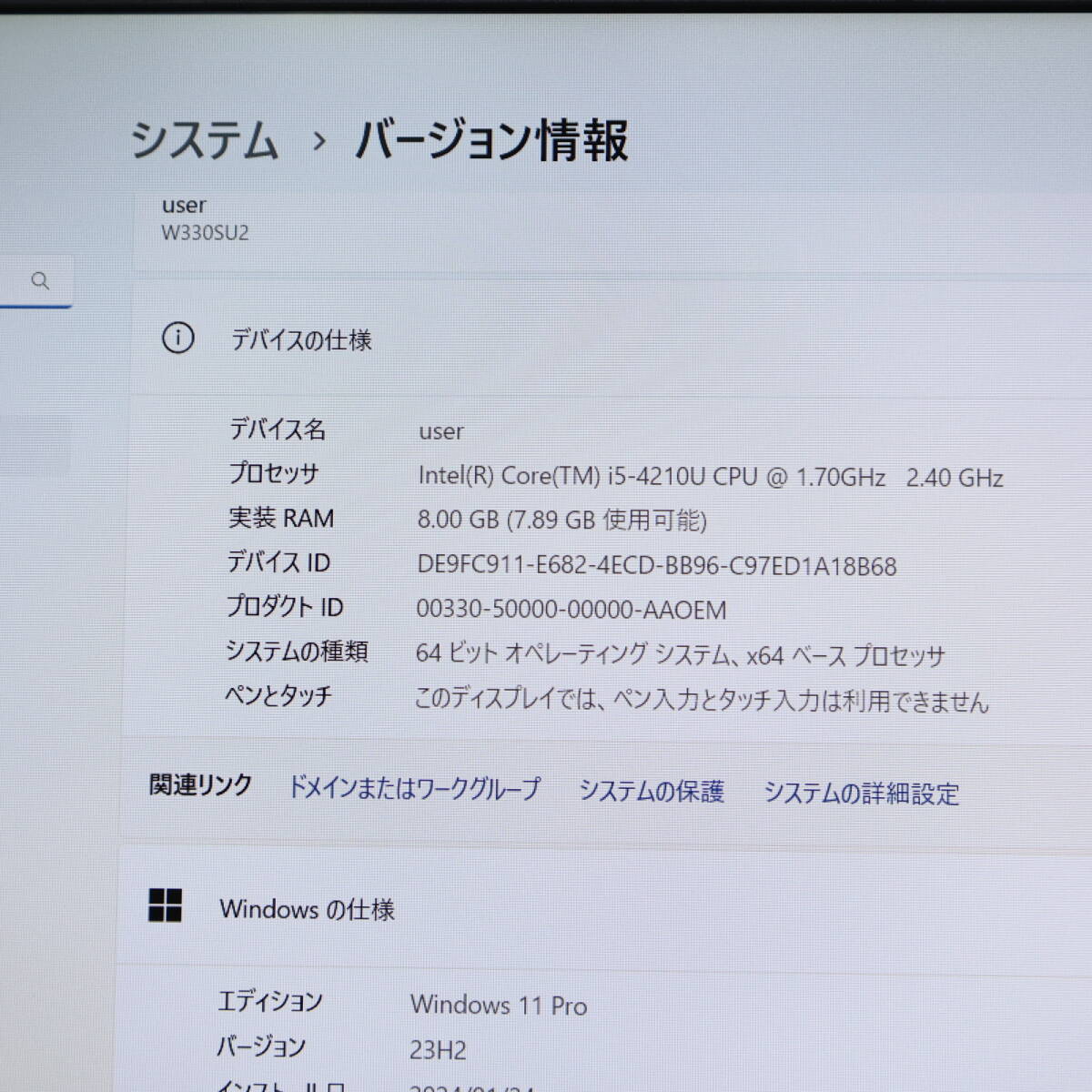This screenshot has height=1092, width=1092.
Task: Click the エディション label
Action: pyautogui.click(x=270, y=1001)
